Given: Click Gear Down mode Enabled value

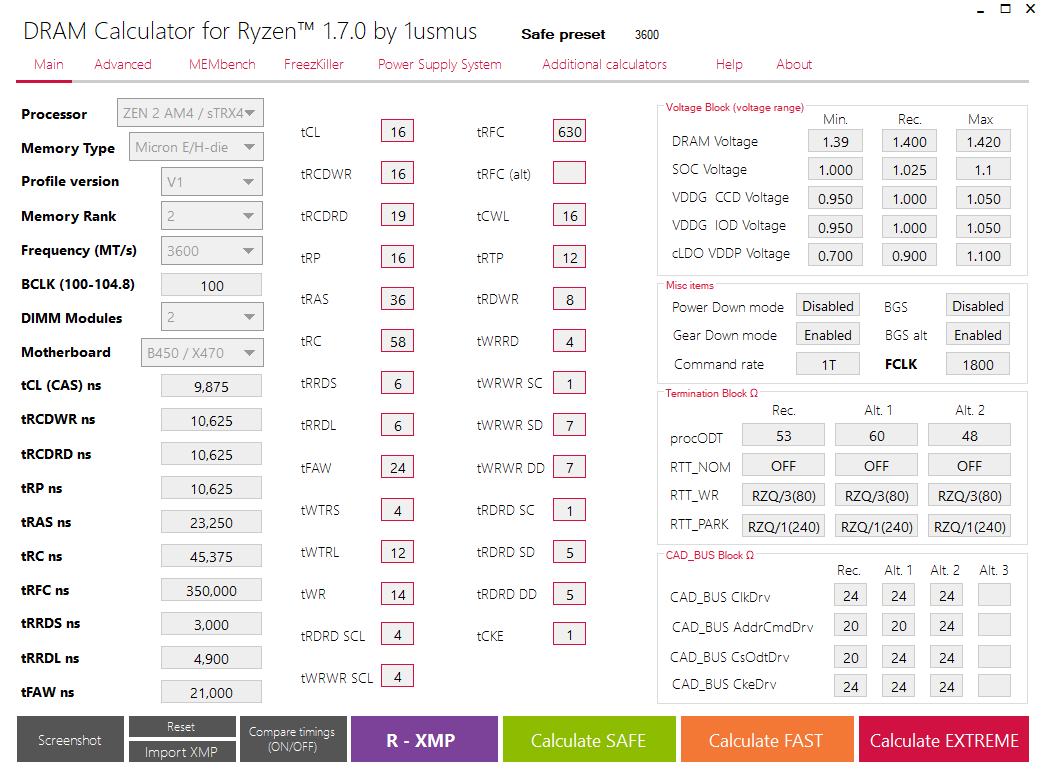Looking at the screenshot, I should [828, 335].
